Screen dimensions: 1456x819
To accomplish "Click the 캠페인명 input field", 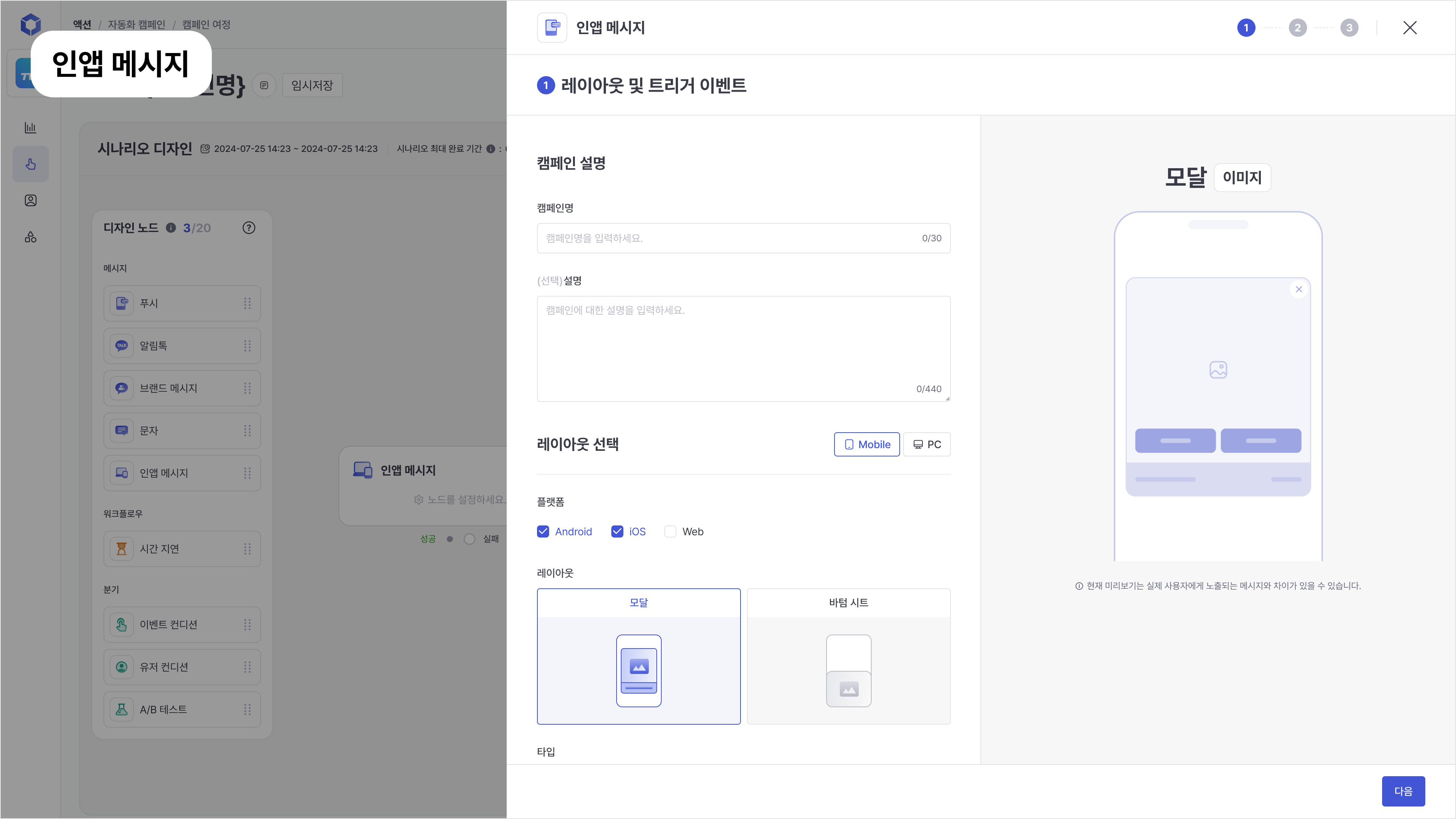I will coord(729,238).
